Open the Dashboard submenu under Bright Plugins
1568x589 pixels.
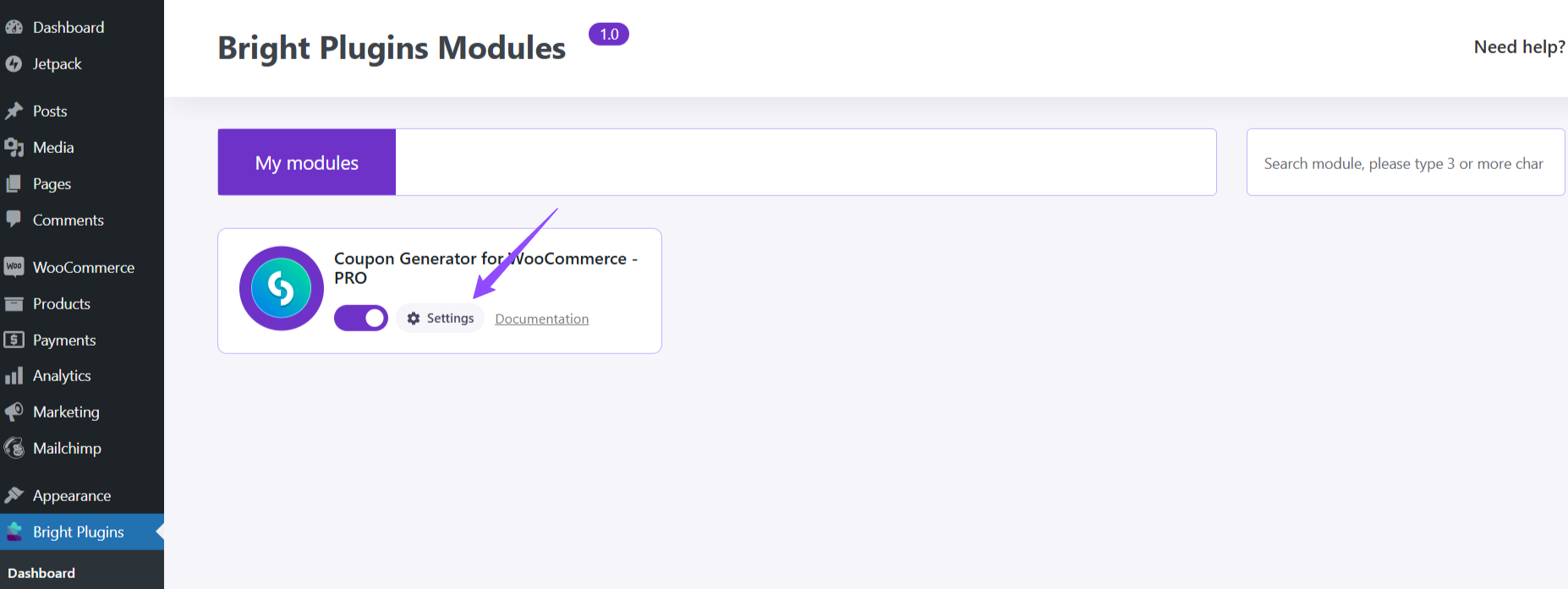click(x=41, y=573)
